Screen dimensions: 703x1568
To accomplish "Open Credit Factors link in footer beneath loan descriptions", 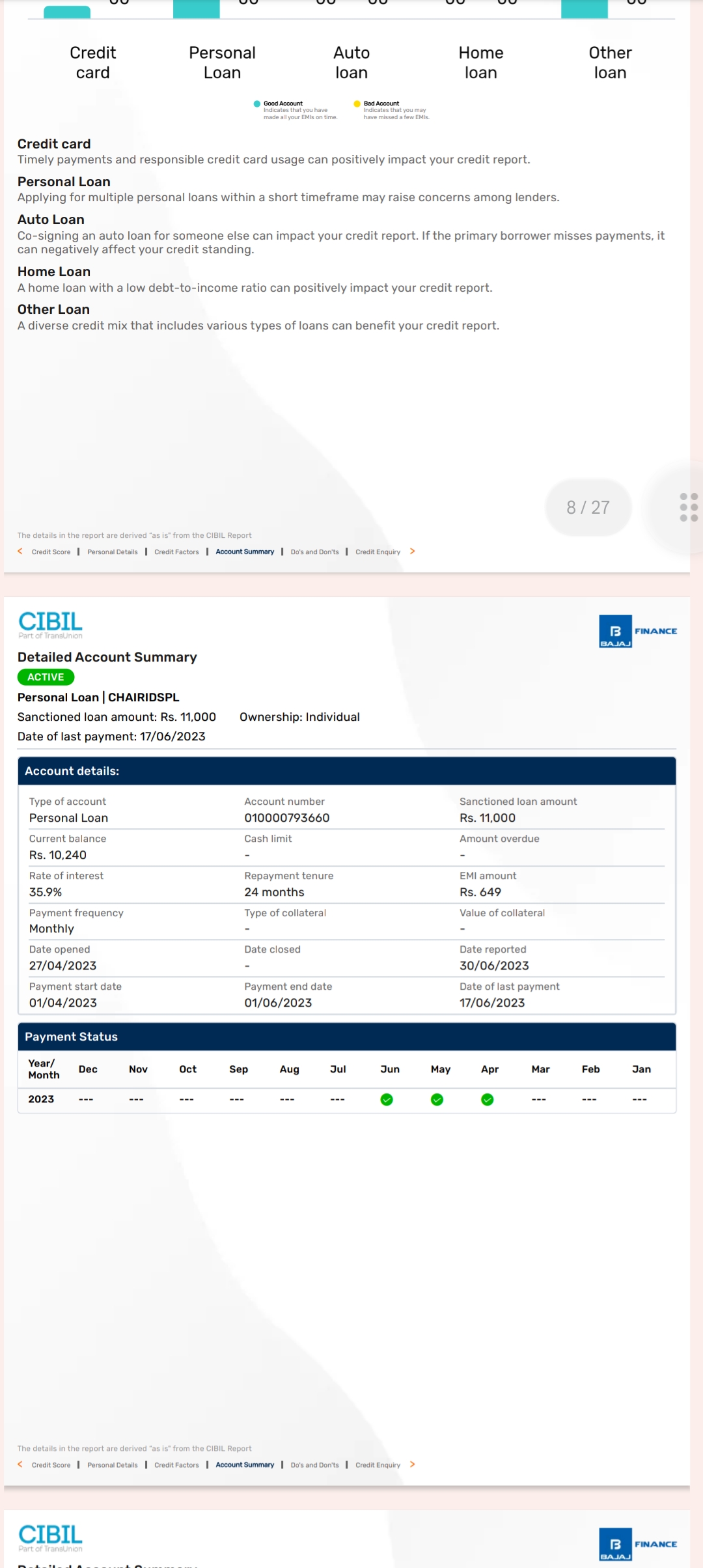I will pos(176,552).
